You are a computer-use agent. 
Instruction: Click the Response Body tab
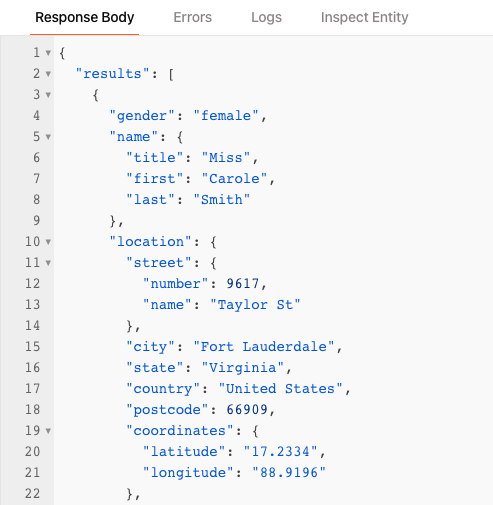coord(85,17)
